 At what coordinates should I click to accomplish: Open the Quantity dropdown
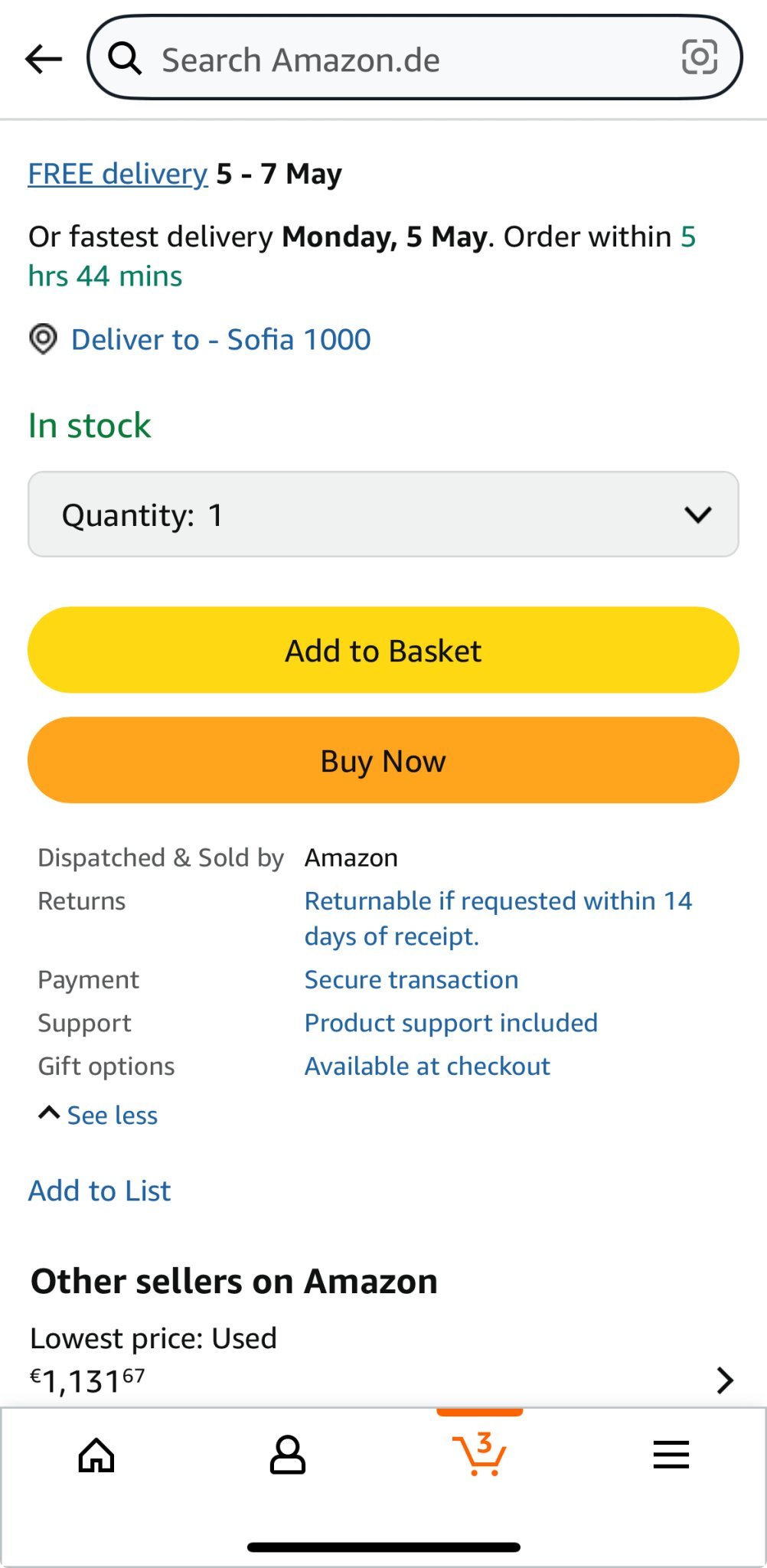tap(383, 514)
